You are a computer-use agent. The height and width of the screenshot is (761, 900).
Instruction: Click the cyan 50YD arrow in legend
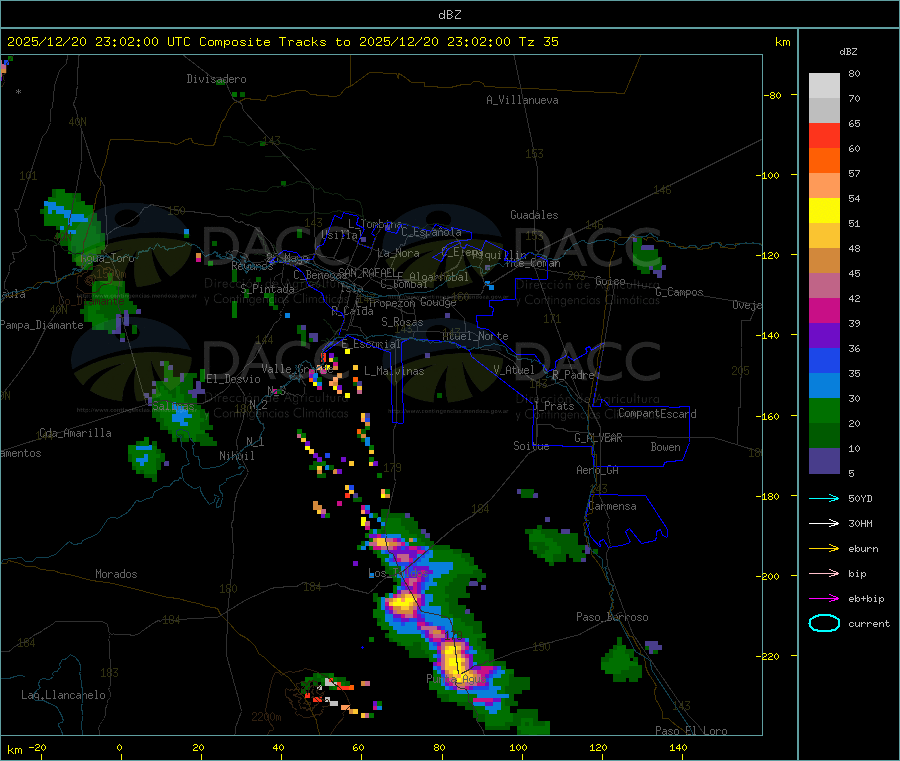pos(824,498)
